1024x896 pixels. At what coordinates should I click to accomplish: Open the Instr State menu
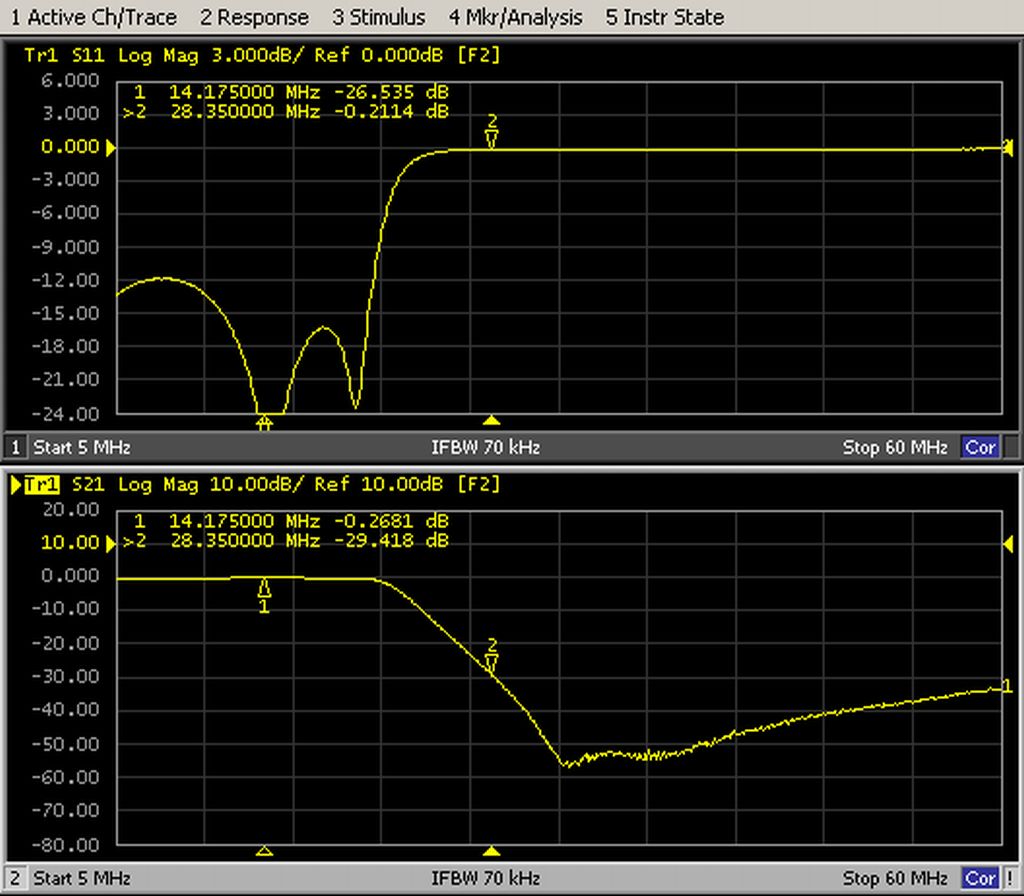pos(665,17)
